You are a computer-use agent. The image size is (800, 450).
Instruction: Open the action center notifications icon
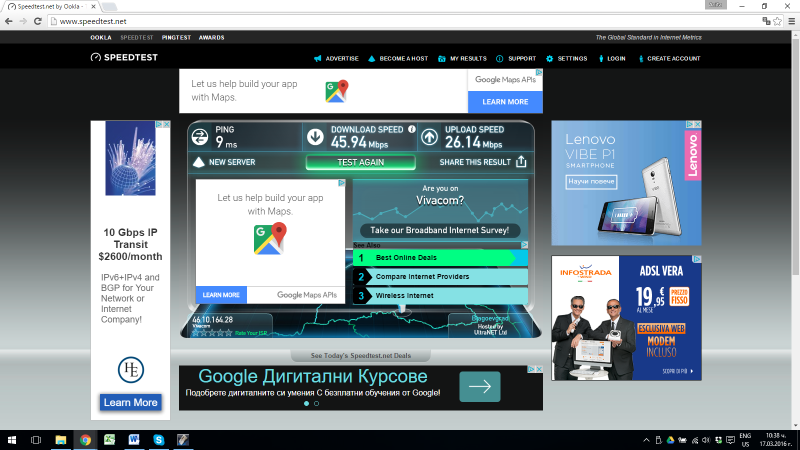coord(731,440)
